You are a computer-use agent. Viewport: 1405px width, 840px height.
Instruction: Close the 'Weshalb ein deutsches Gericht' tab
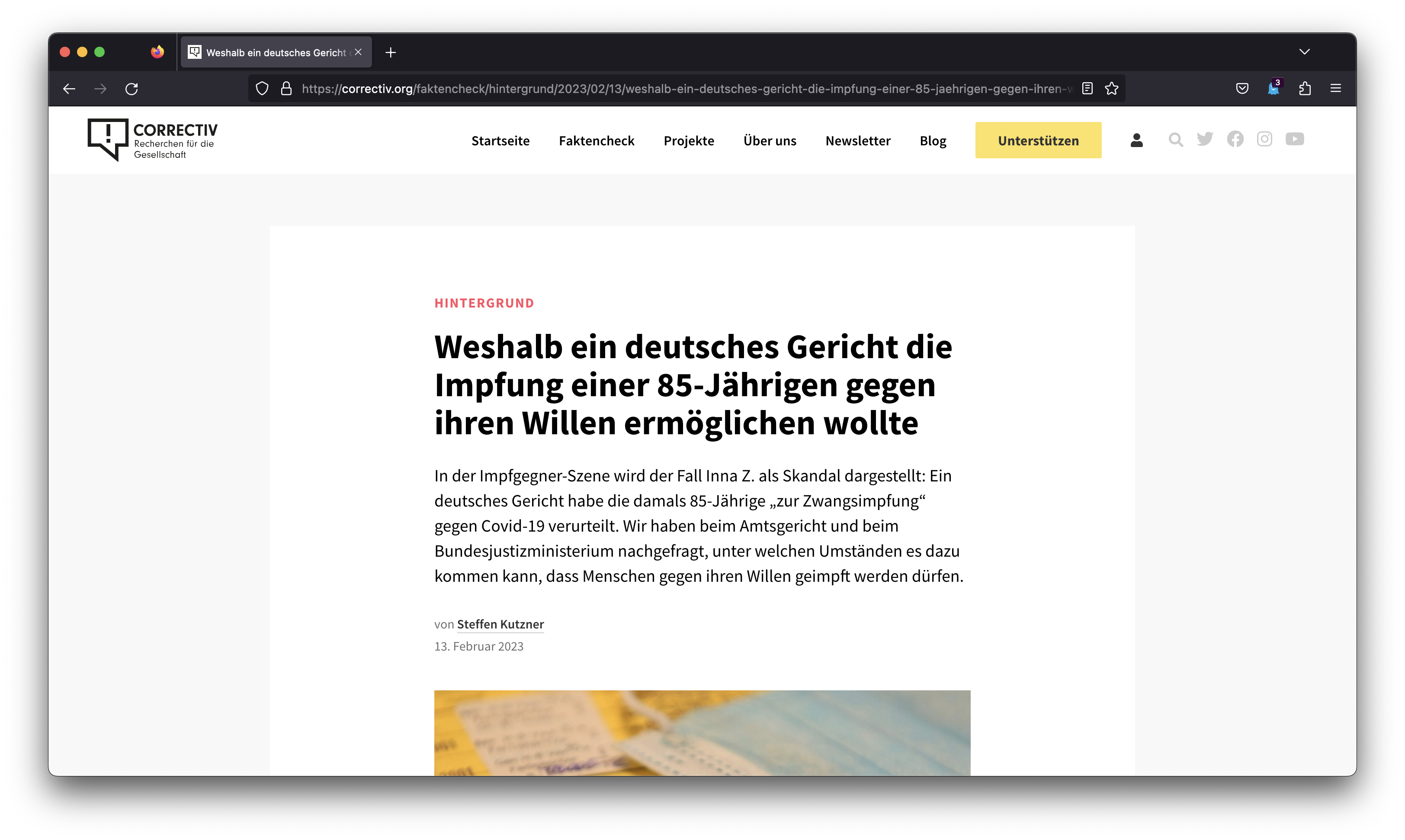pos(358,52)
